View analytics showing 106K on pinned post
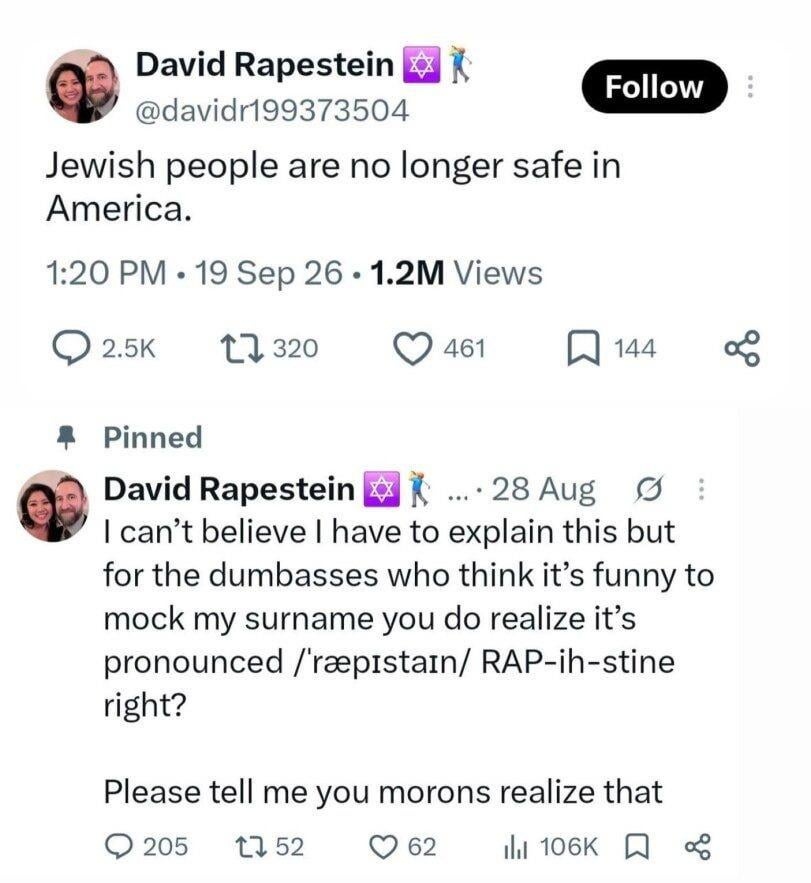The image size is (811, 883). tap(551, 846)
